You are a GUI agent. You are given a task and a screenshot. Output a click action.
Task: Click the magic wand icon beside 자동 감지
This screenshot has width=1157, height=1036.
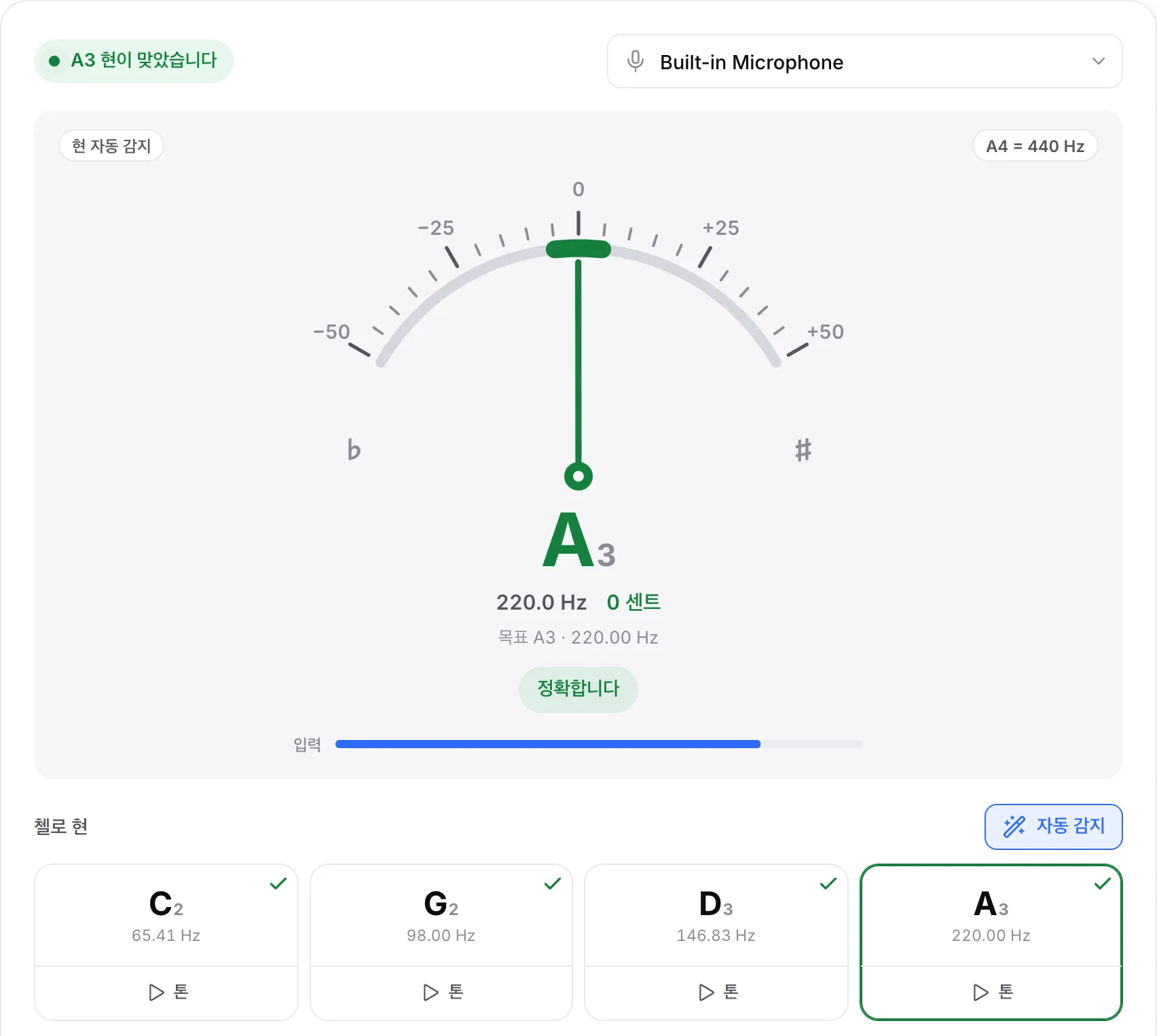[x=1014, y=826]
